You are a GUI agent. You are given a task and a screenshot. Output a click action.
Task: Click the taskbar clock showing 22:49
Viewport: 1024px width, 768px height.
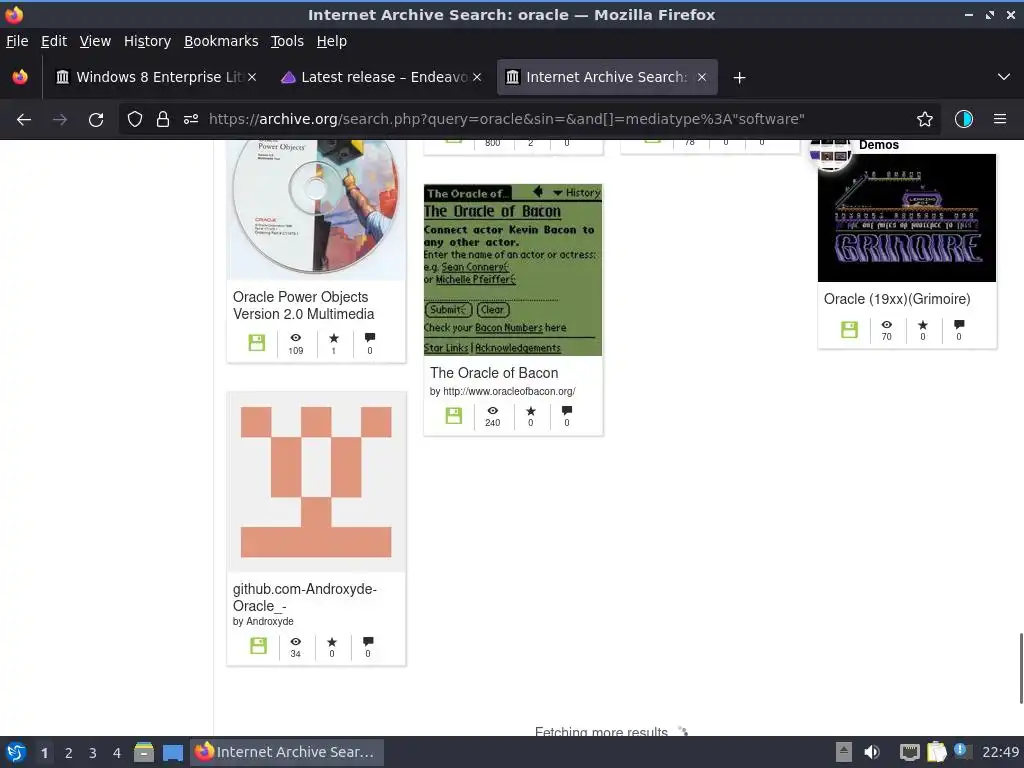[x=1000, y=752]
